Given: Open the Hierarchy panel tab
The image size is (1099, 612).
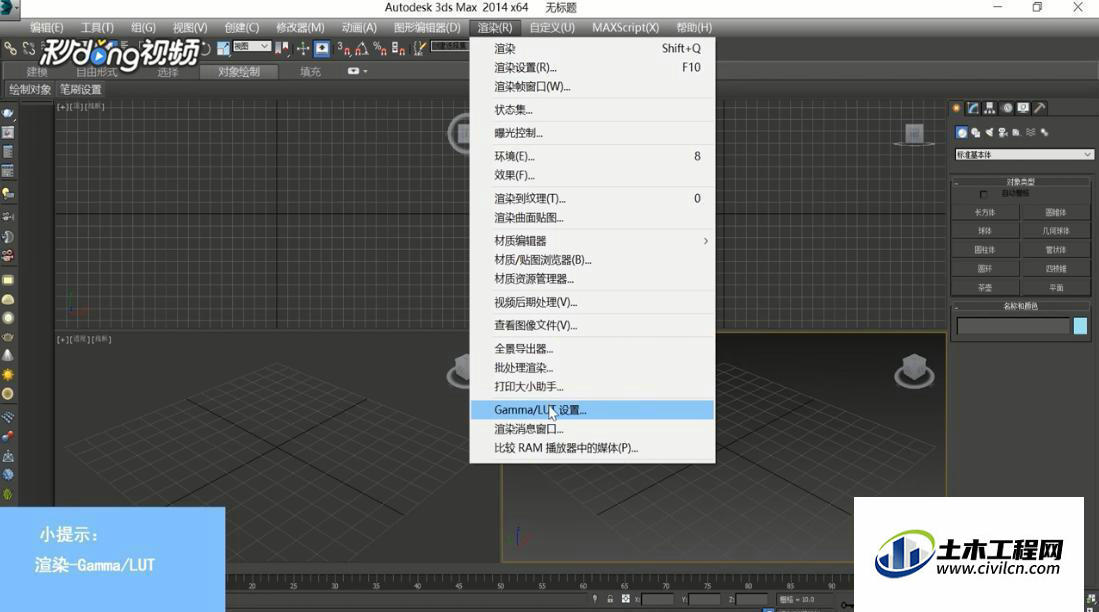Looking at the screenshot, I should 990,108.
